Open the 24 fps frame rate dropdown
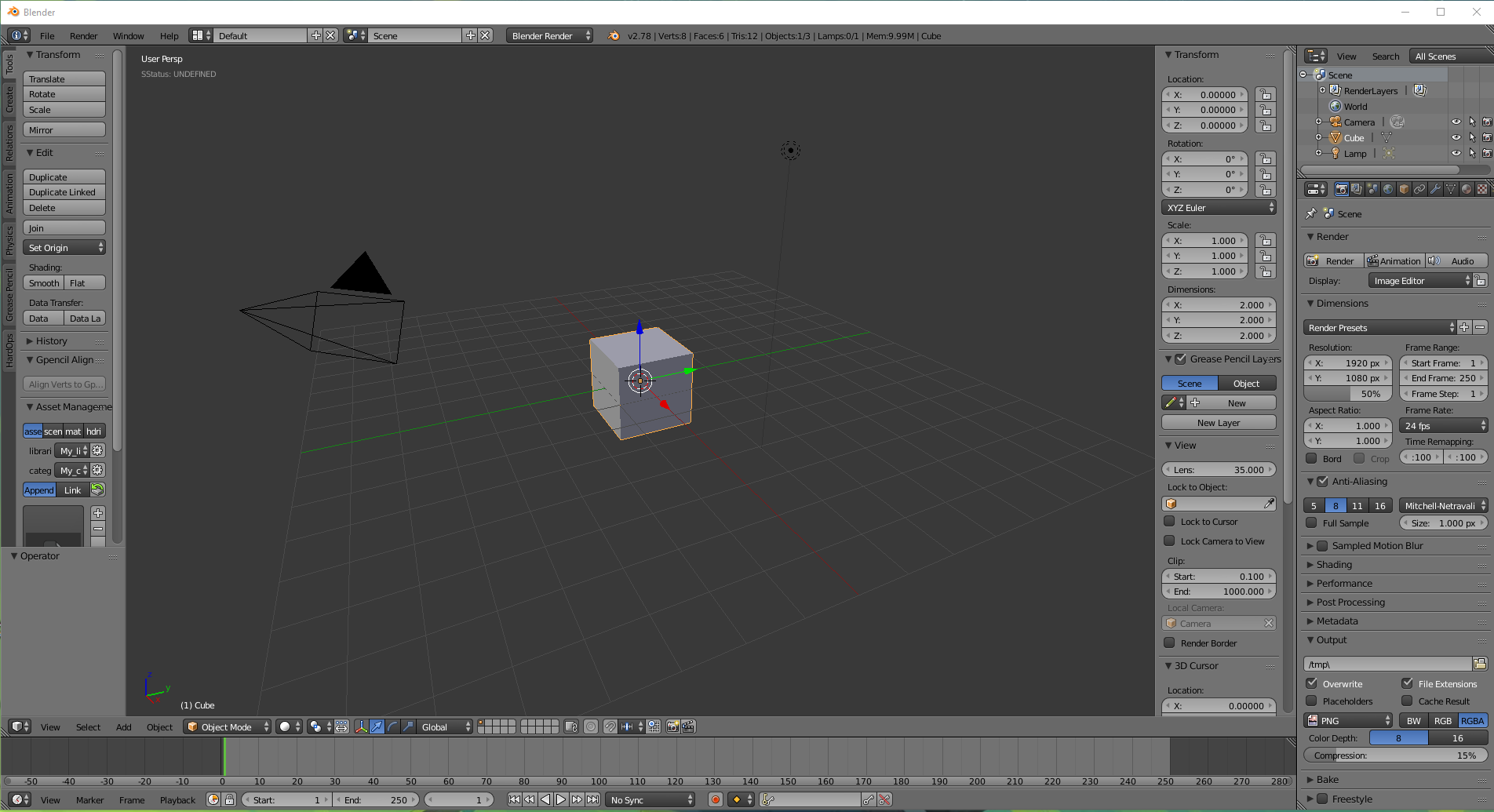Screen dimensions: 1494x812 pos(1444,425)
